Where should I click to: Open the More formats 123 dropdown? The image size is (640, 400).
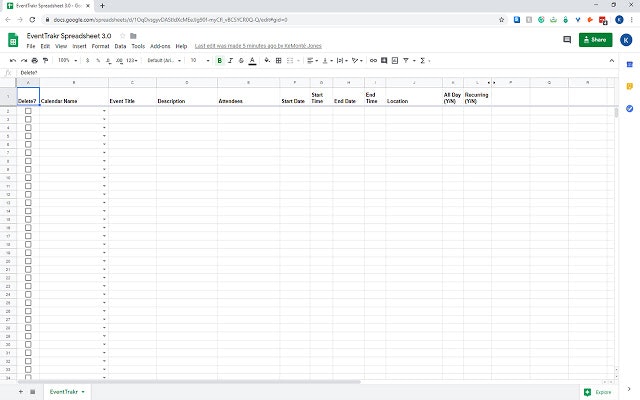[x=131, y=60]
